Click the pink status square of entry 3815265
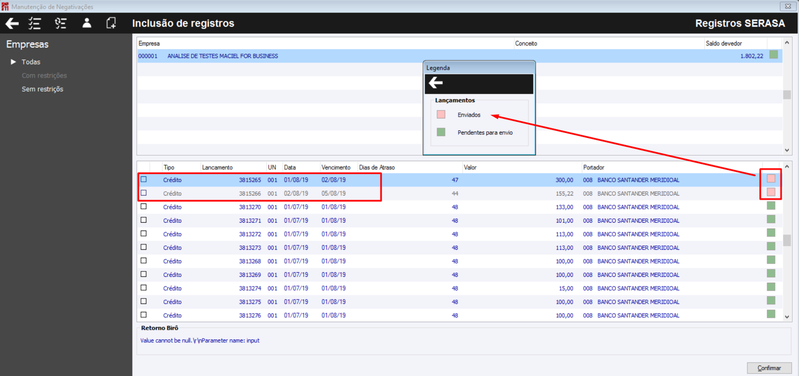Viewport: 800px width, 376px height. [x=771, y=179]
